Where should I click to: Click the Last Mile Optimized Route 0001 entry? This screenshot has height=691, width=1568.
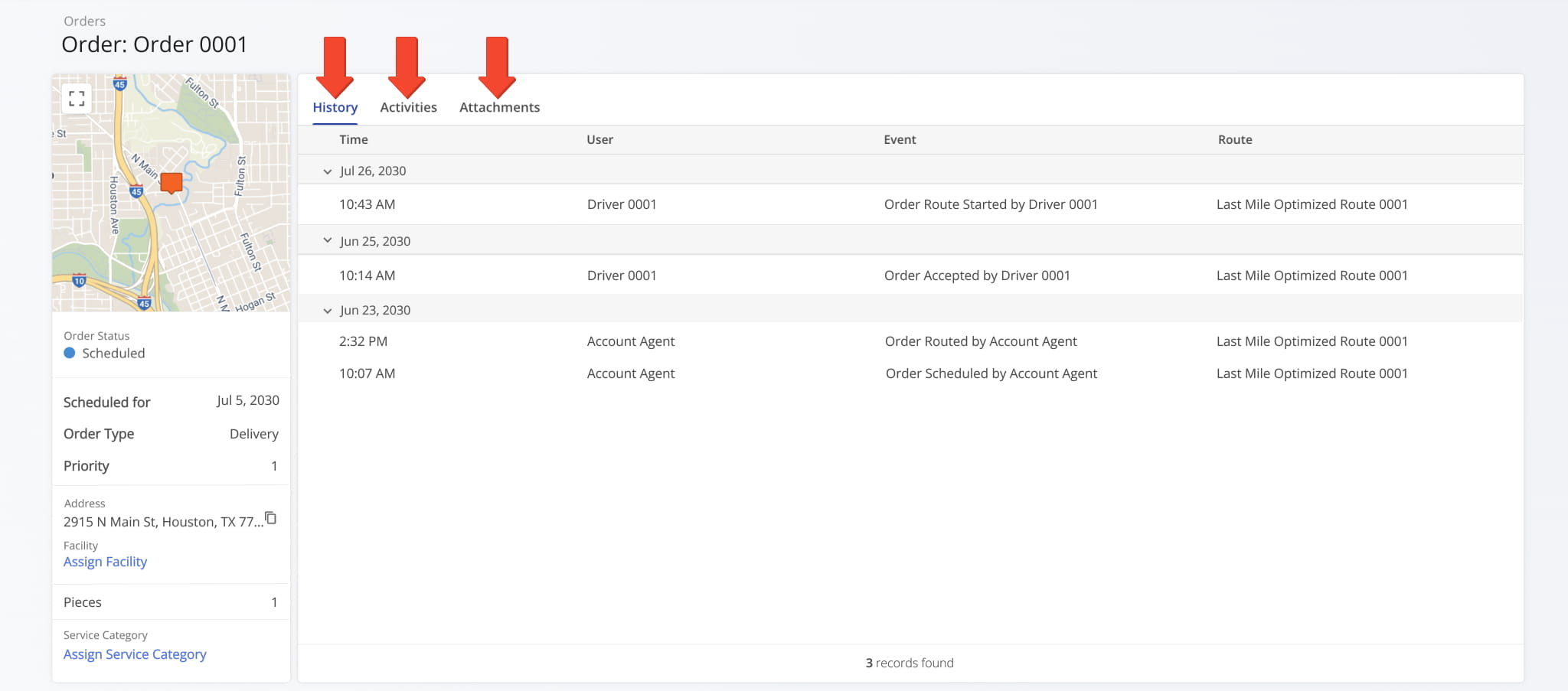click(1312, 204)
